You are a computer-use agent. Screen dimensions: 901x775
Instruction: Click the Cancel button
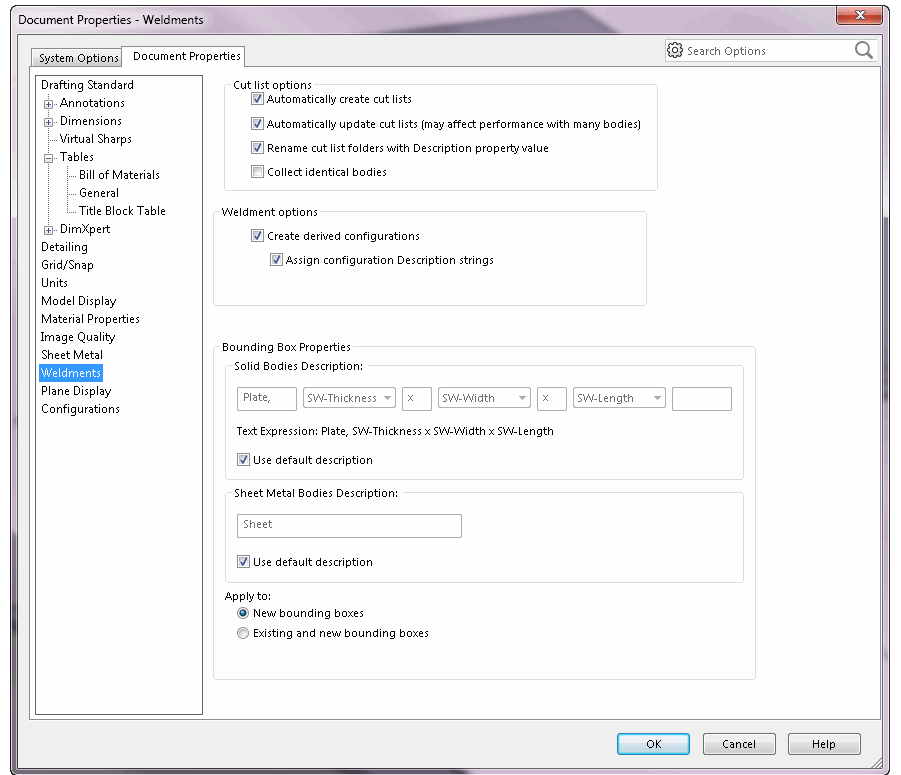[739, 744]
